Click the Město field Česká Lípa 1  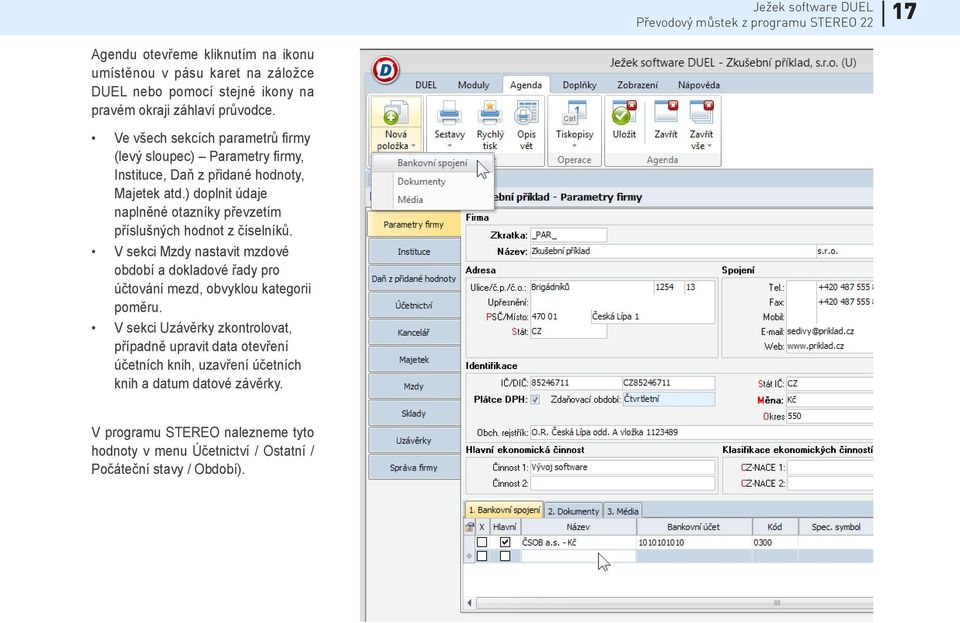coord(652,316)
